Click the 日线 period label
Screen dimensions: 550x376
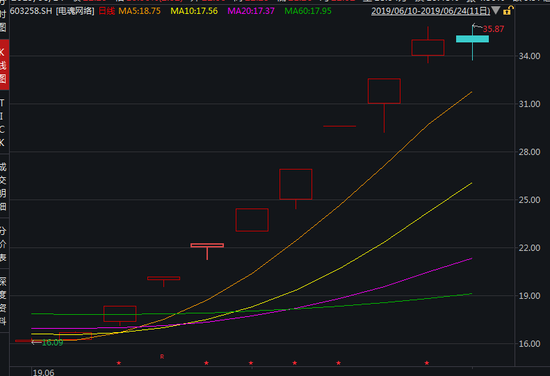click(106, 11)
